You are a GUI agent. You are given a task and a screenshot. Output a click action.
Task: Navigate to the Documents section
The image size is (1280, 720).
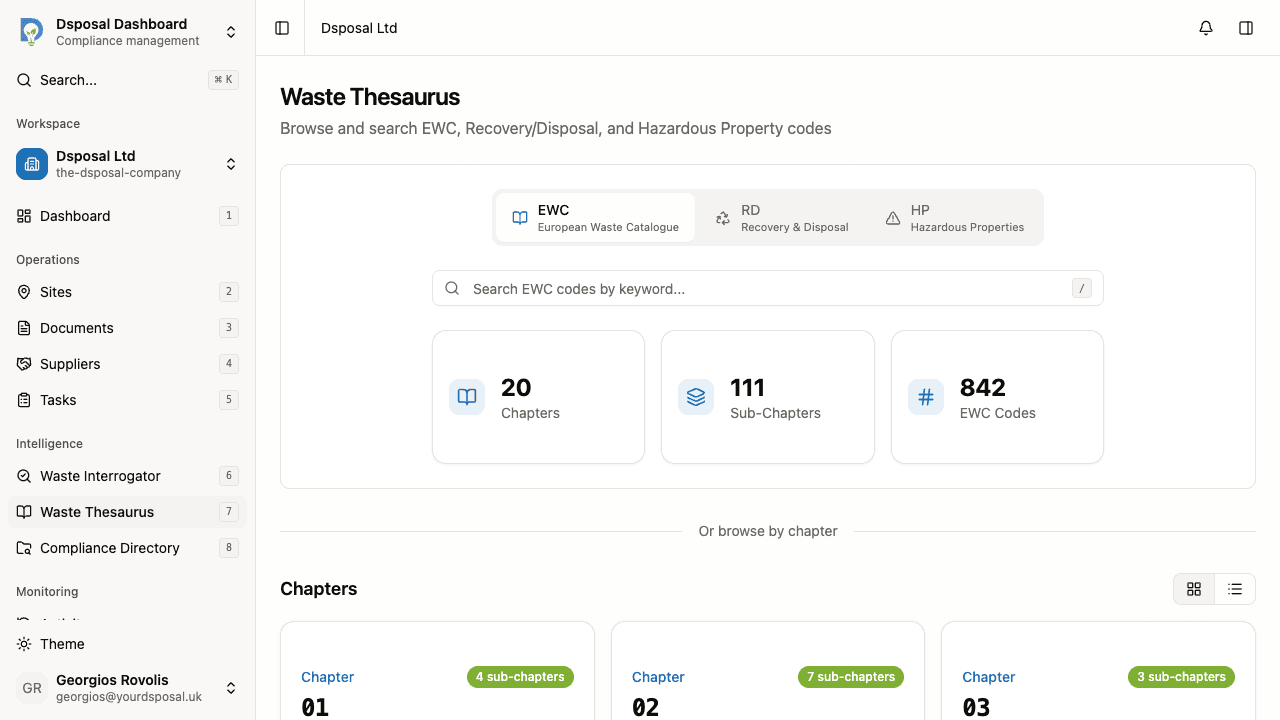click(x=75, y=328)
